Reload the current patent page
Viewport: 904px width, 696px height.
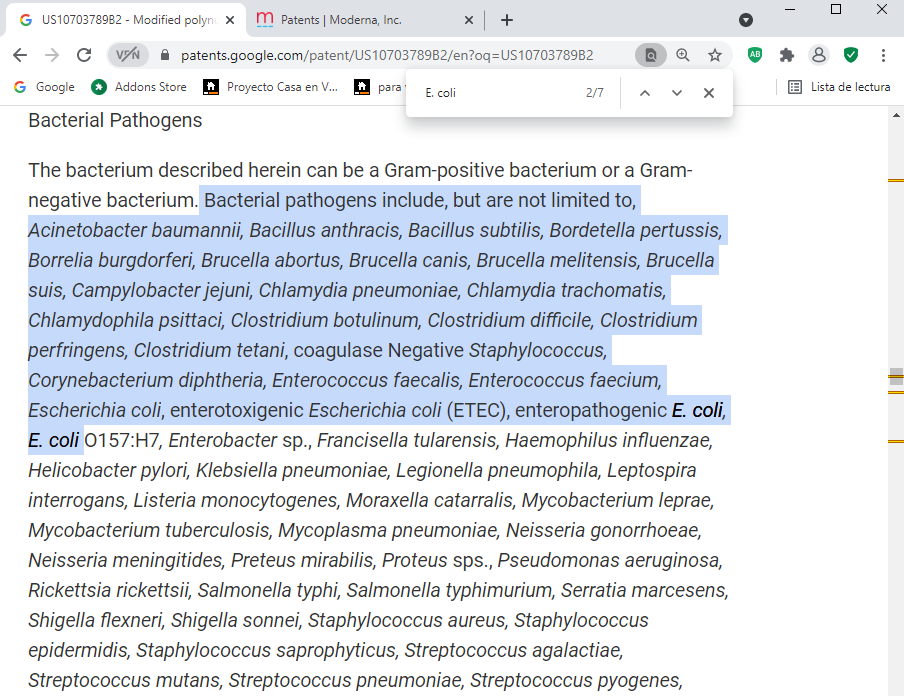84,55
